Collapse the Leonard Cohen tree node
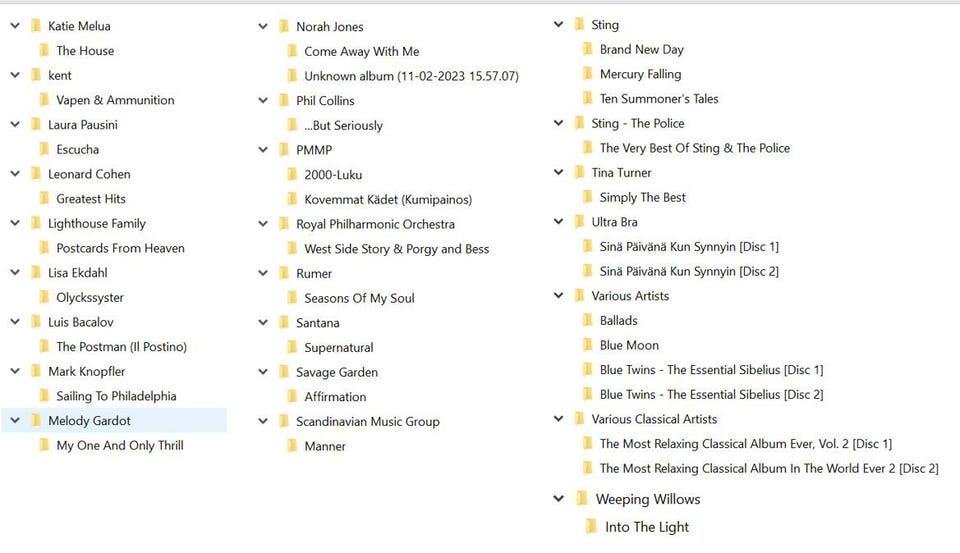Image resolution: width=960 pixels, height=553 pixels. (15, 174)
